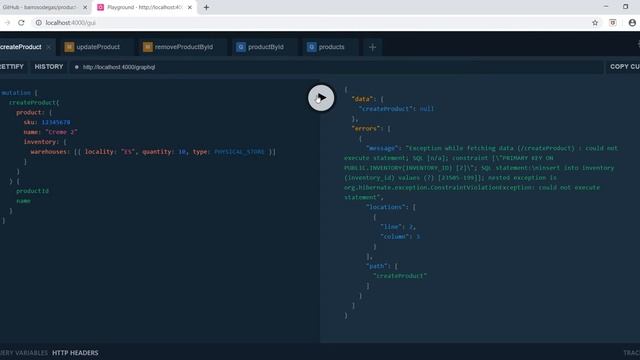Switch to the updateProduct tab

(x=98, y=47)
